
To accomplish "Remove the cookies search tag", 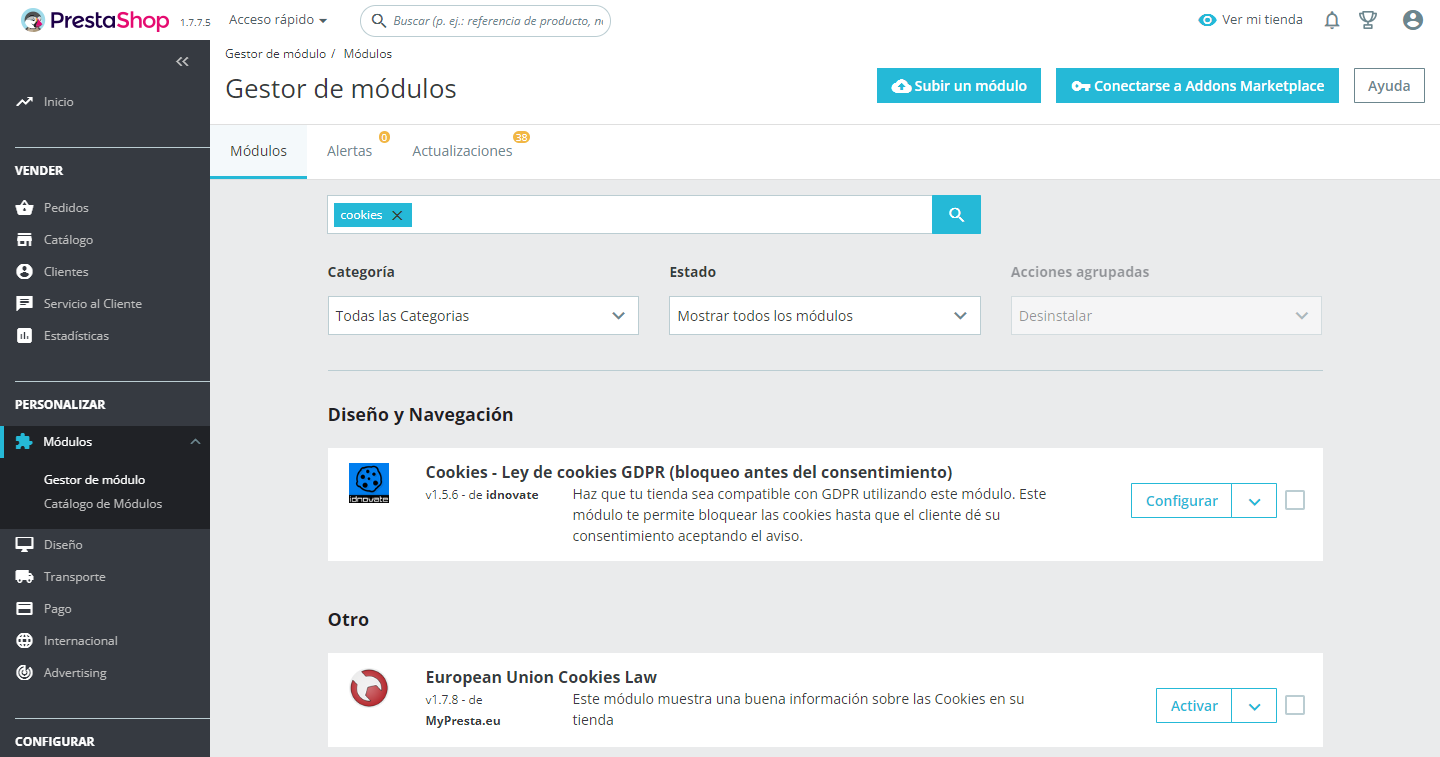I will [x=397, y=215].
